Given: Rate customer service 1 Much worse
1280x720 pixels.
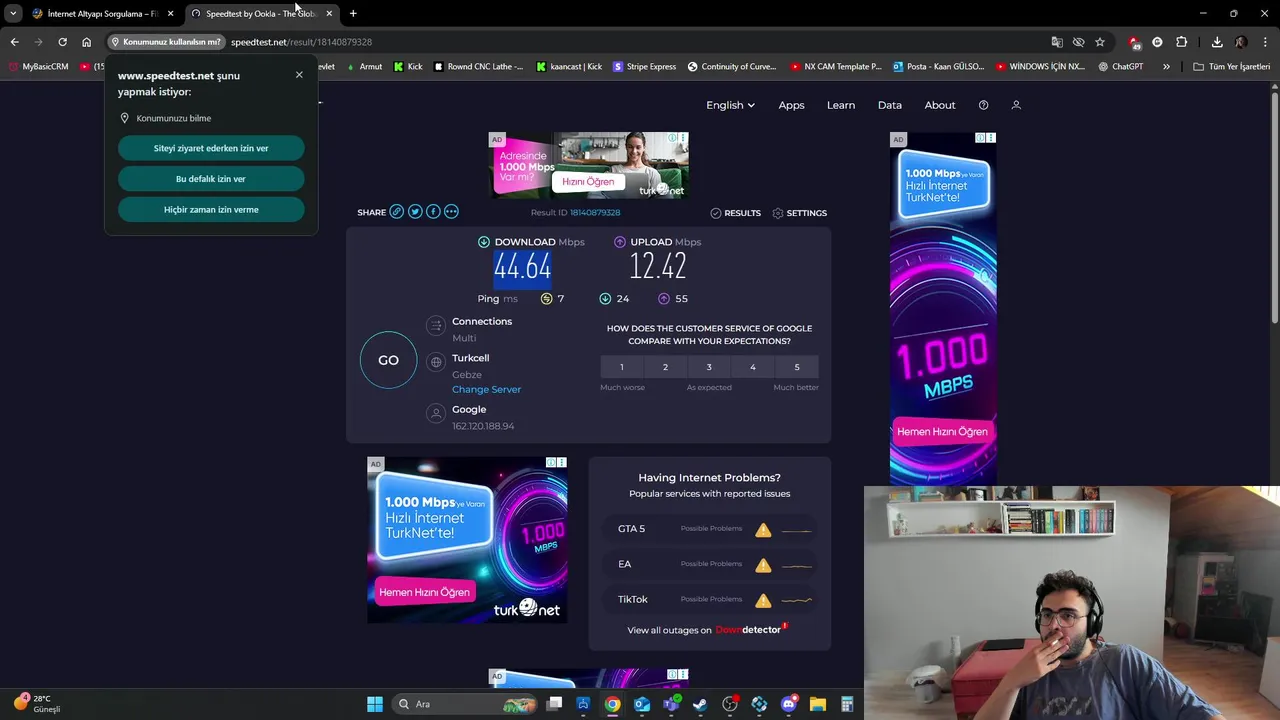Looking at the screenshot, I should pos(621,367).
